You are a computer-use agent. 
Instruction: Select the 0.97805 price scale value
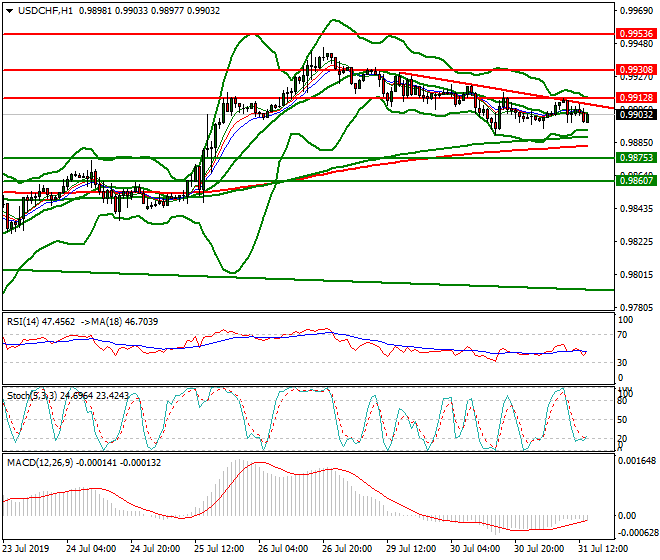[636, 308]
